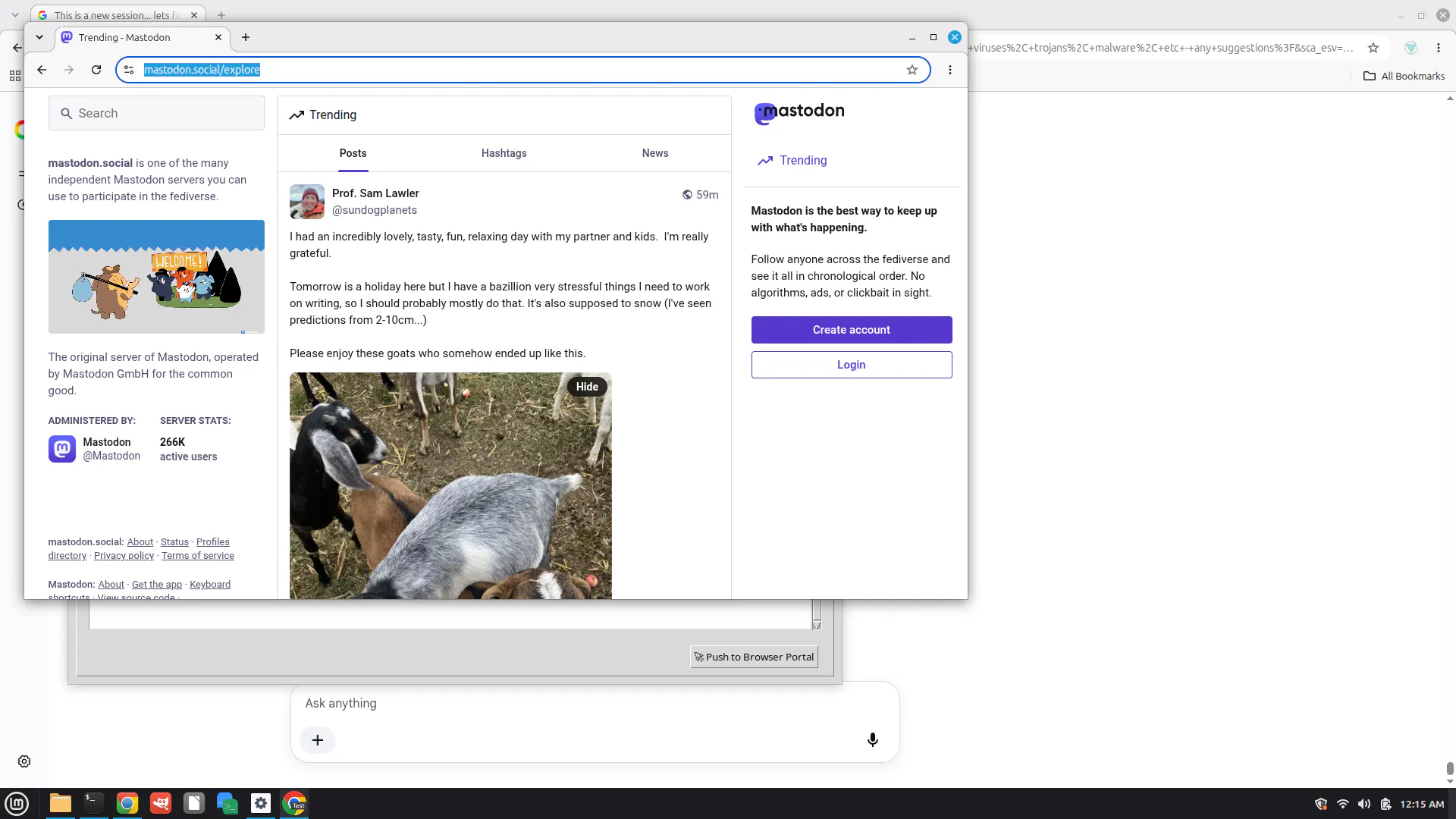Bookmark this page with the star icon

click(912, 70)
